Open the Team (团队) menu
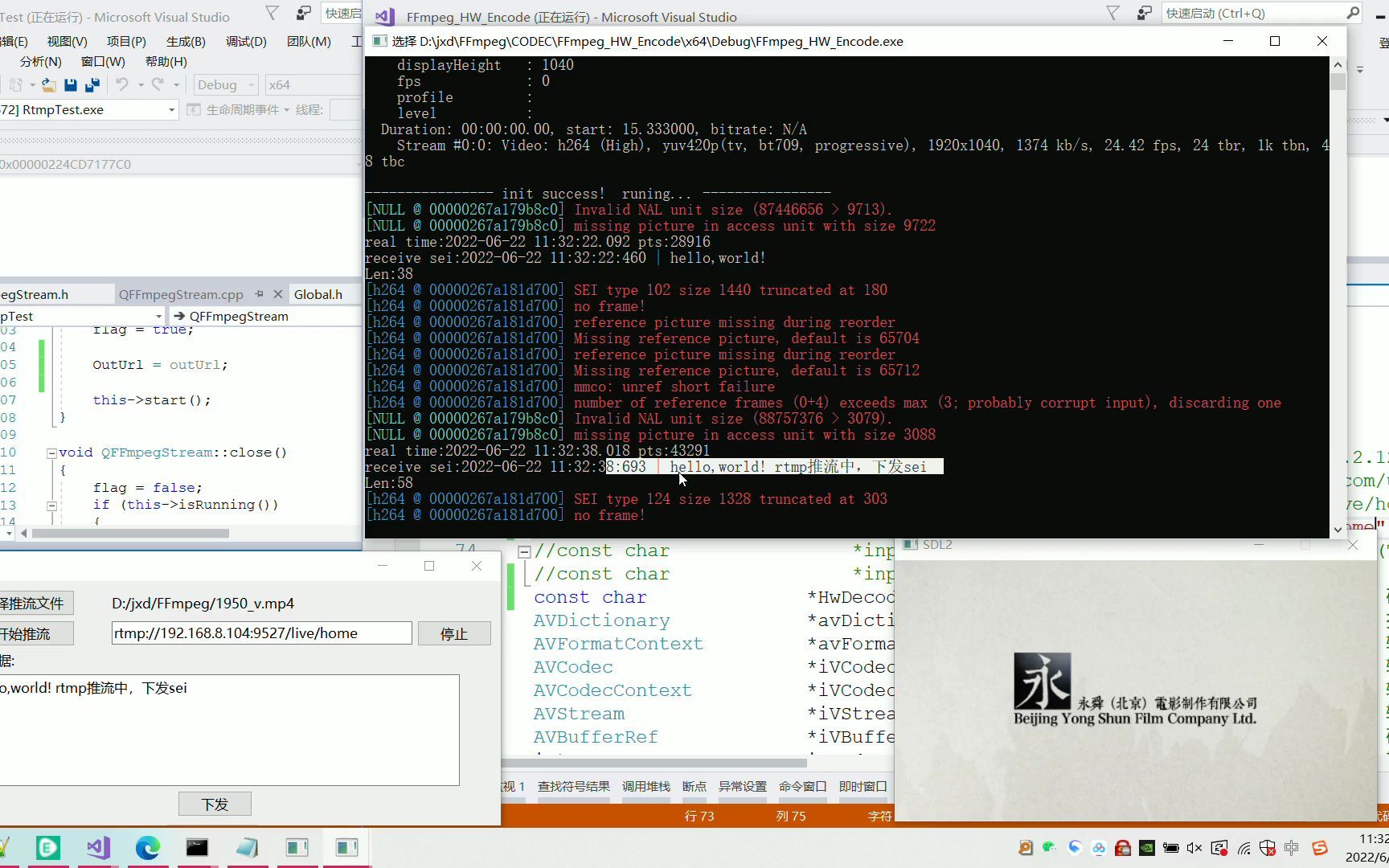1389x868 pixels. click(x=309, y=41)
